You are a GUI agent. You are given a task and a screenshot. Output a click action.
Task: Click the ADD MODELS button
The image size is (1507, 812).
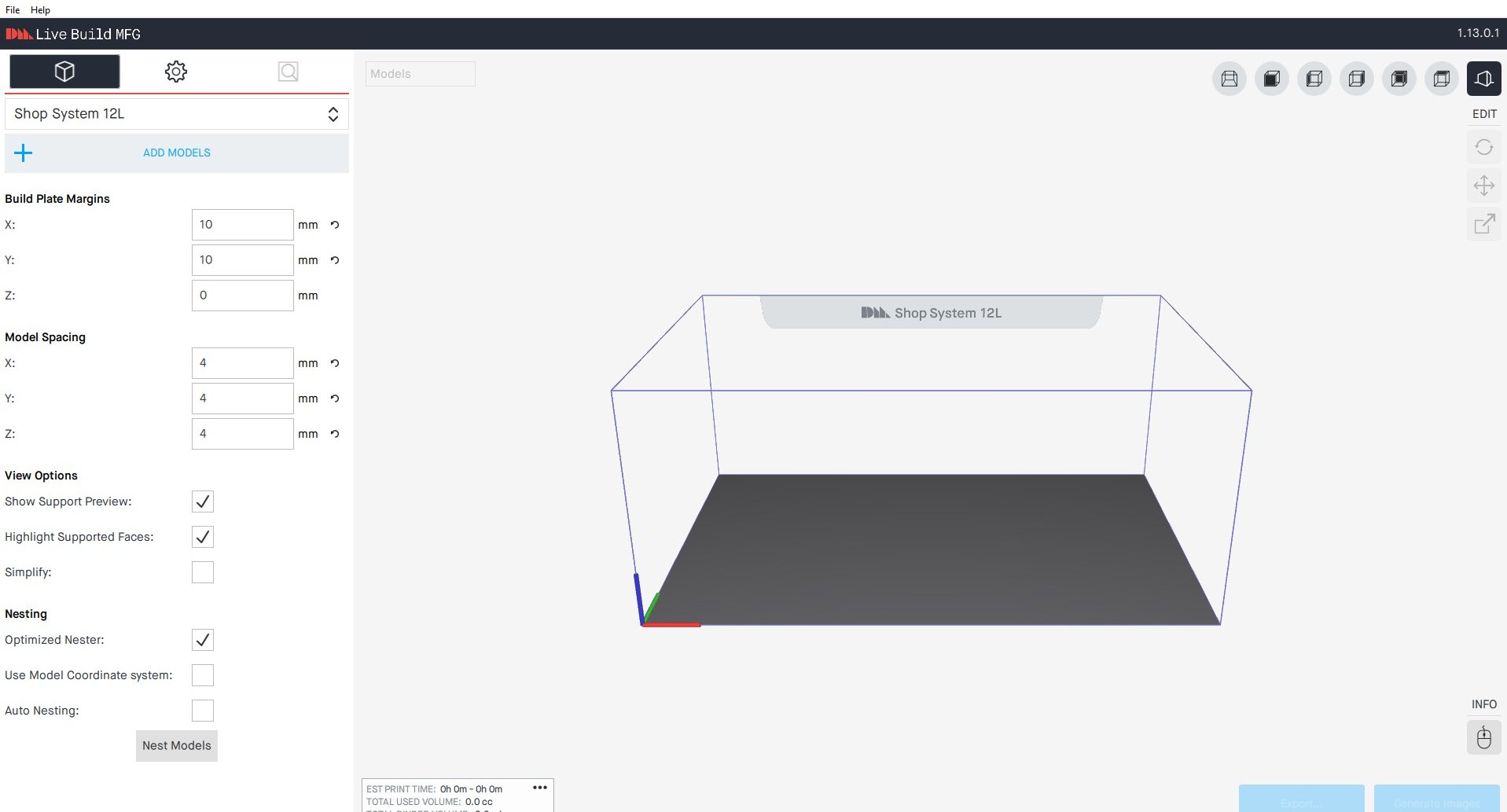177,152
